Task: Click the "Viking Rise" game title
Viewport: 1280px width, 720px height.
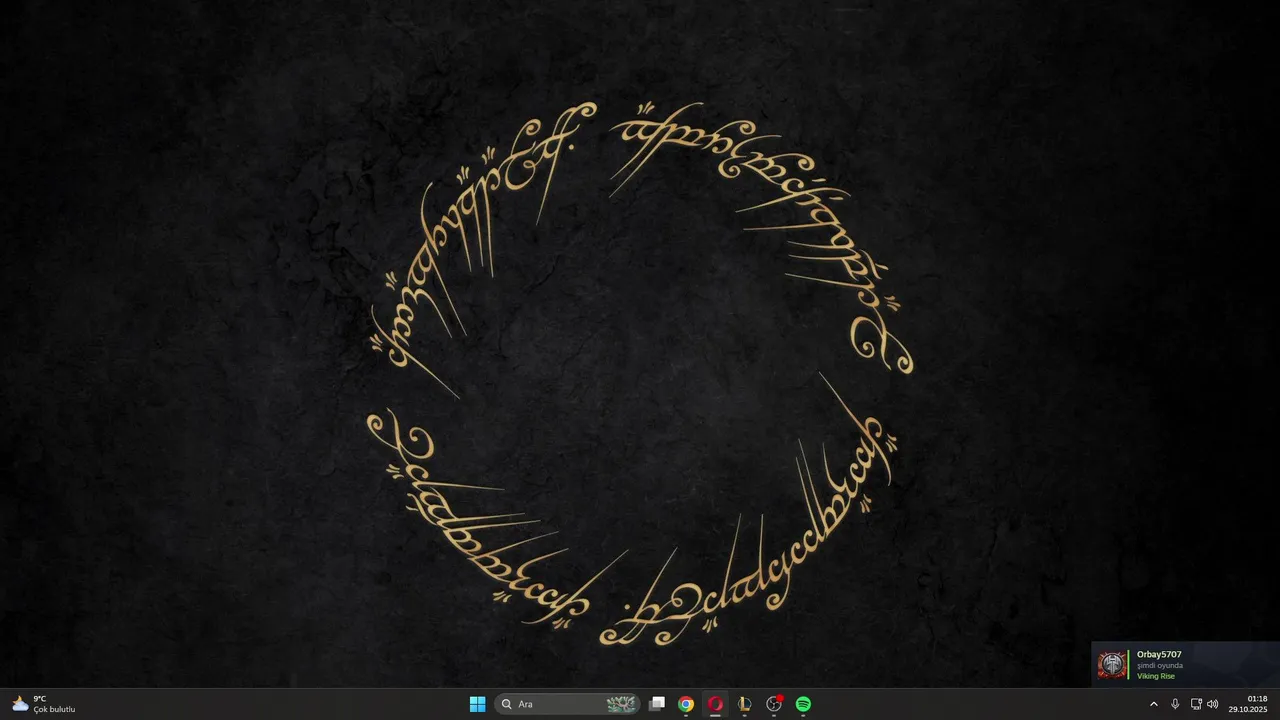Action: 1156,676
